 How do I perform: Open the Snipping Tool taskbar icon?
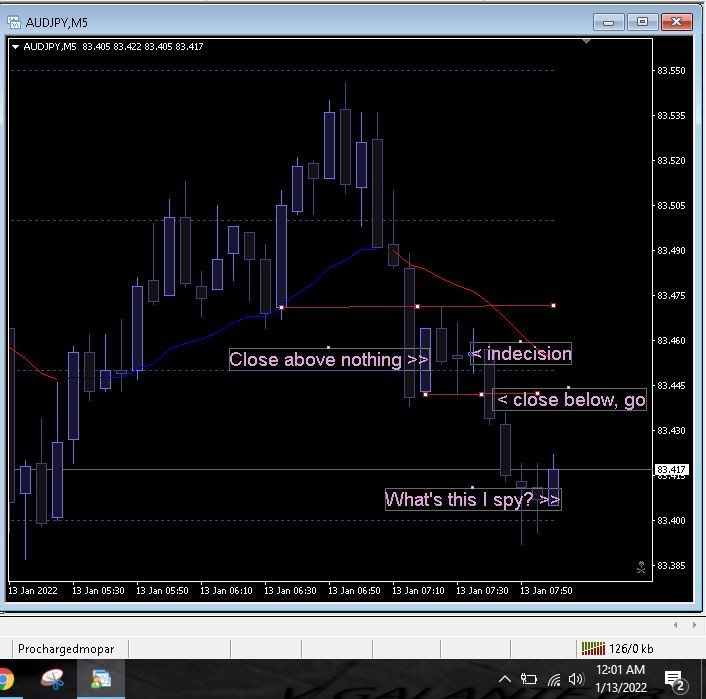pos(52,680)
